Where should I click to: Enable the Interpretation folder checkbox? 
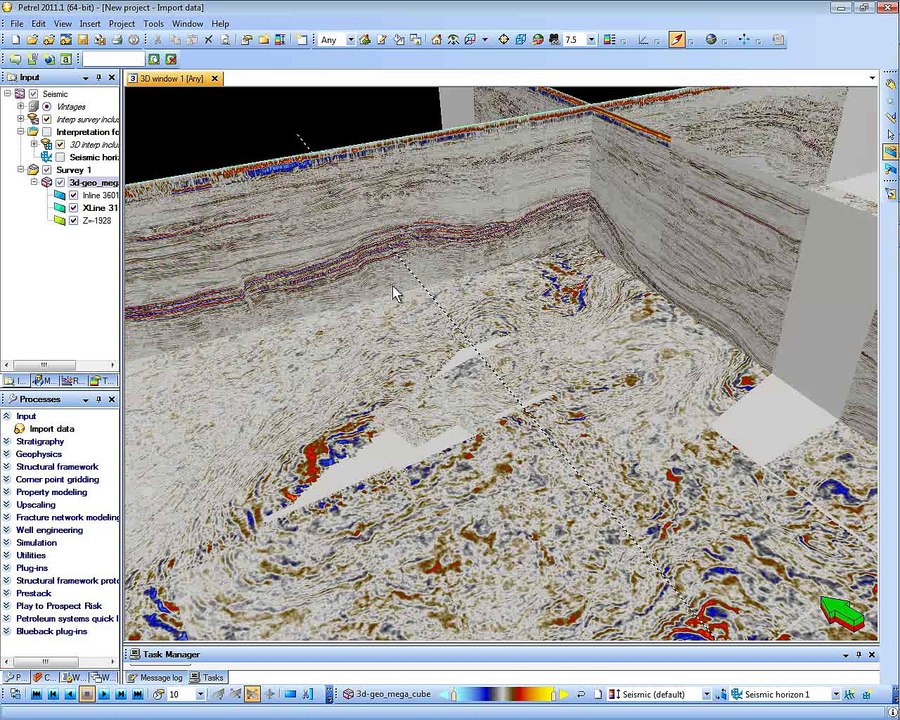click(47, 132)
